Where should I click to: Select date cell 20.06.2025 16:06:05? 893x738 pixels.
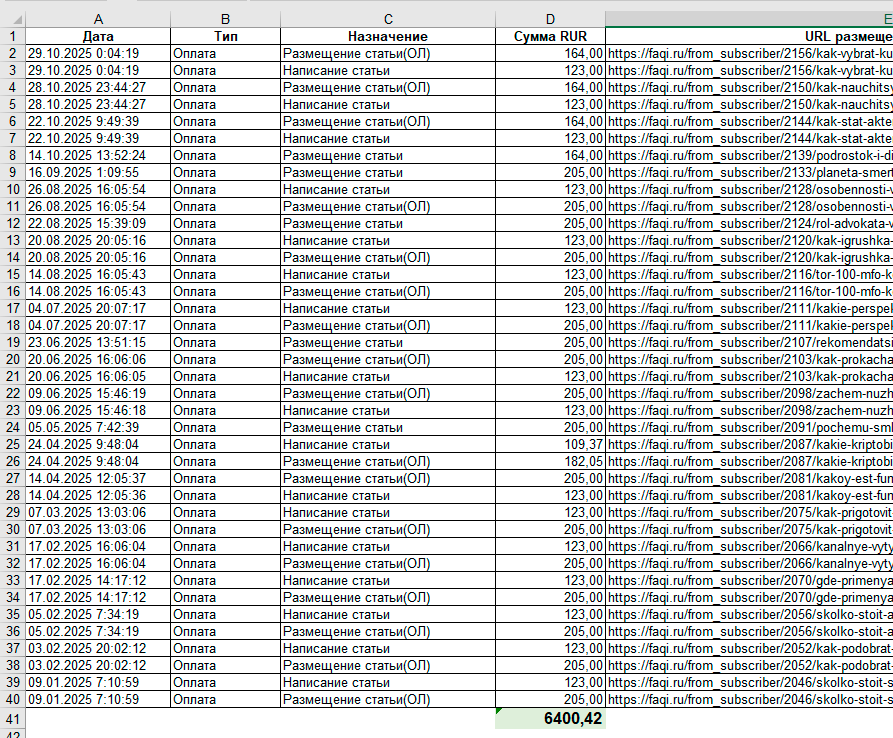click(98, 376)
